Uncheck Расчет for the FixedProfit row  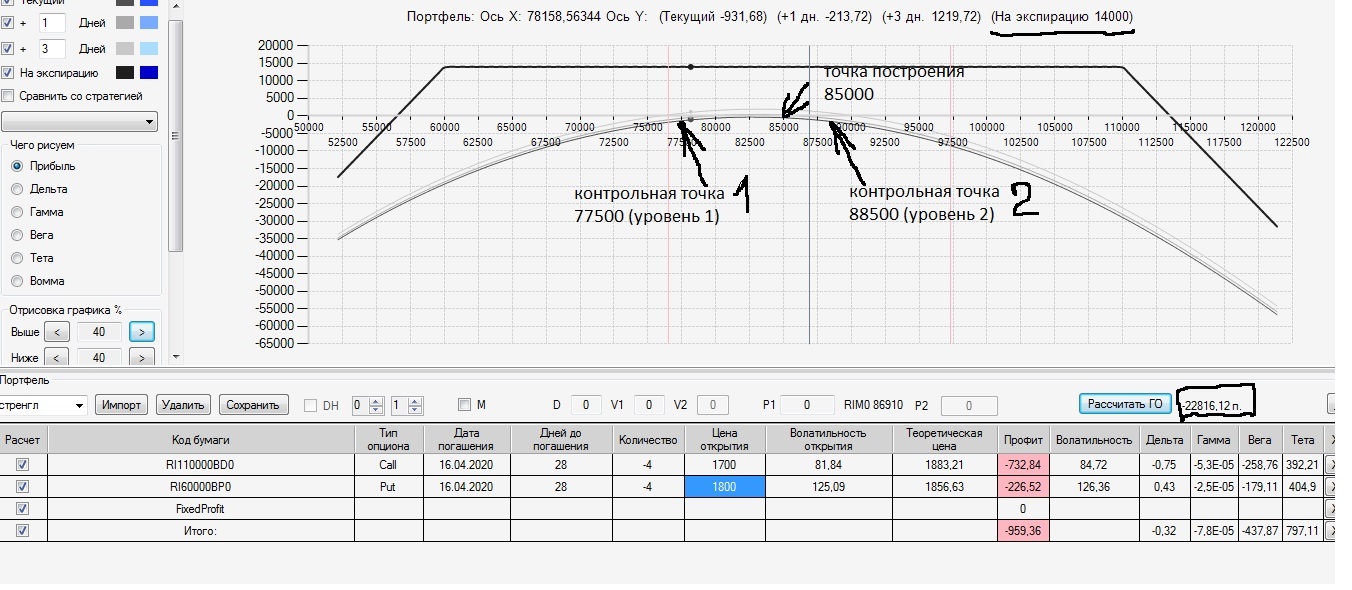click(23, 509)
